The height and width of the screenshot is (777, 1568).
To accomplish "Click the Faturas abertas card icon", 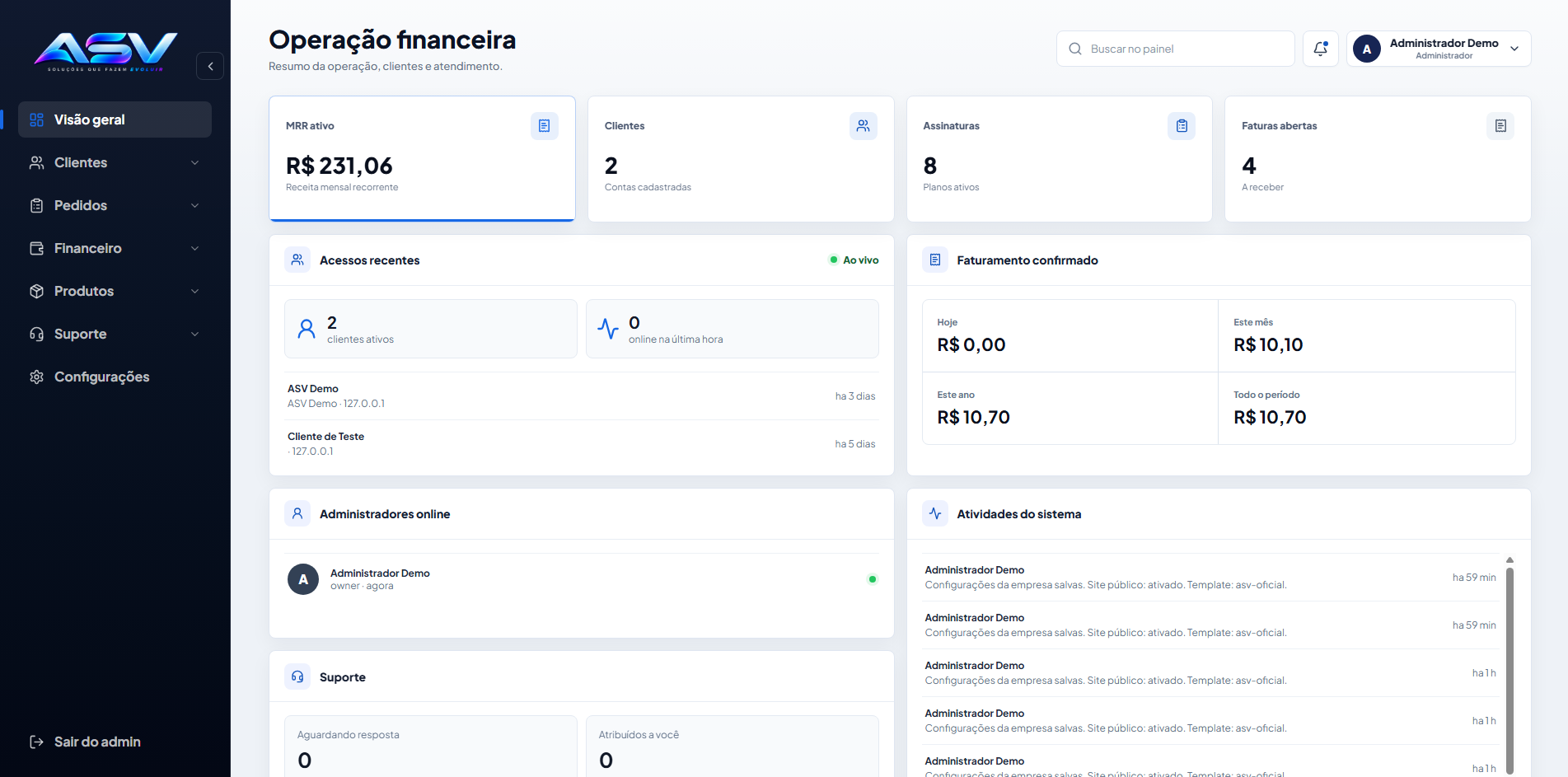I will 1500,126.
